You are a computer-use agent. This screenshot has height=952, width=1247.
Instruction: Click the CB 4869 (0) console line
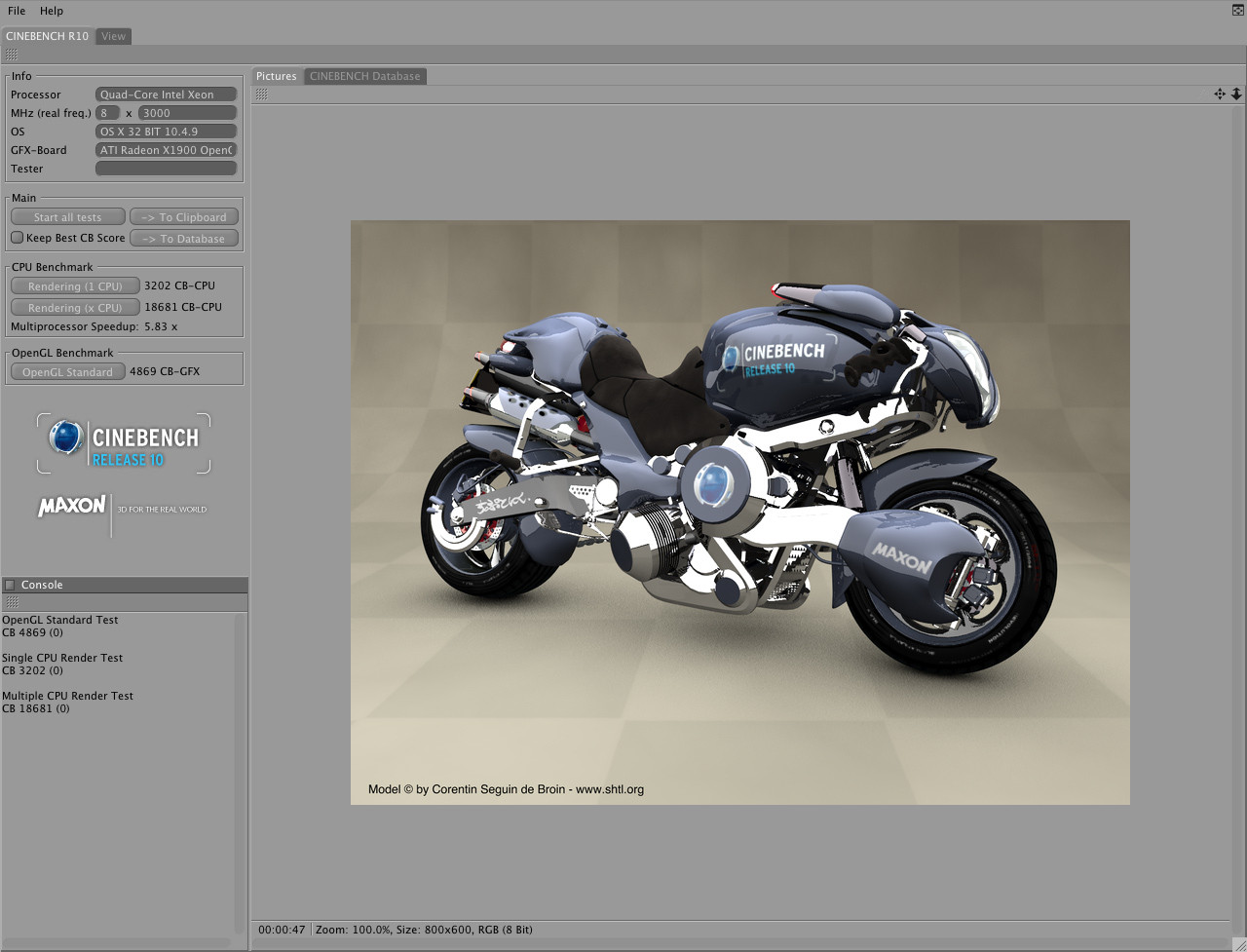pyautogui.click(x=32, y=632)
